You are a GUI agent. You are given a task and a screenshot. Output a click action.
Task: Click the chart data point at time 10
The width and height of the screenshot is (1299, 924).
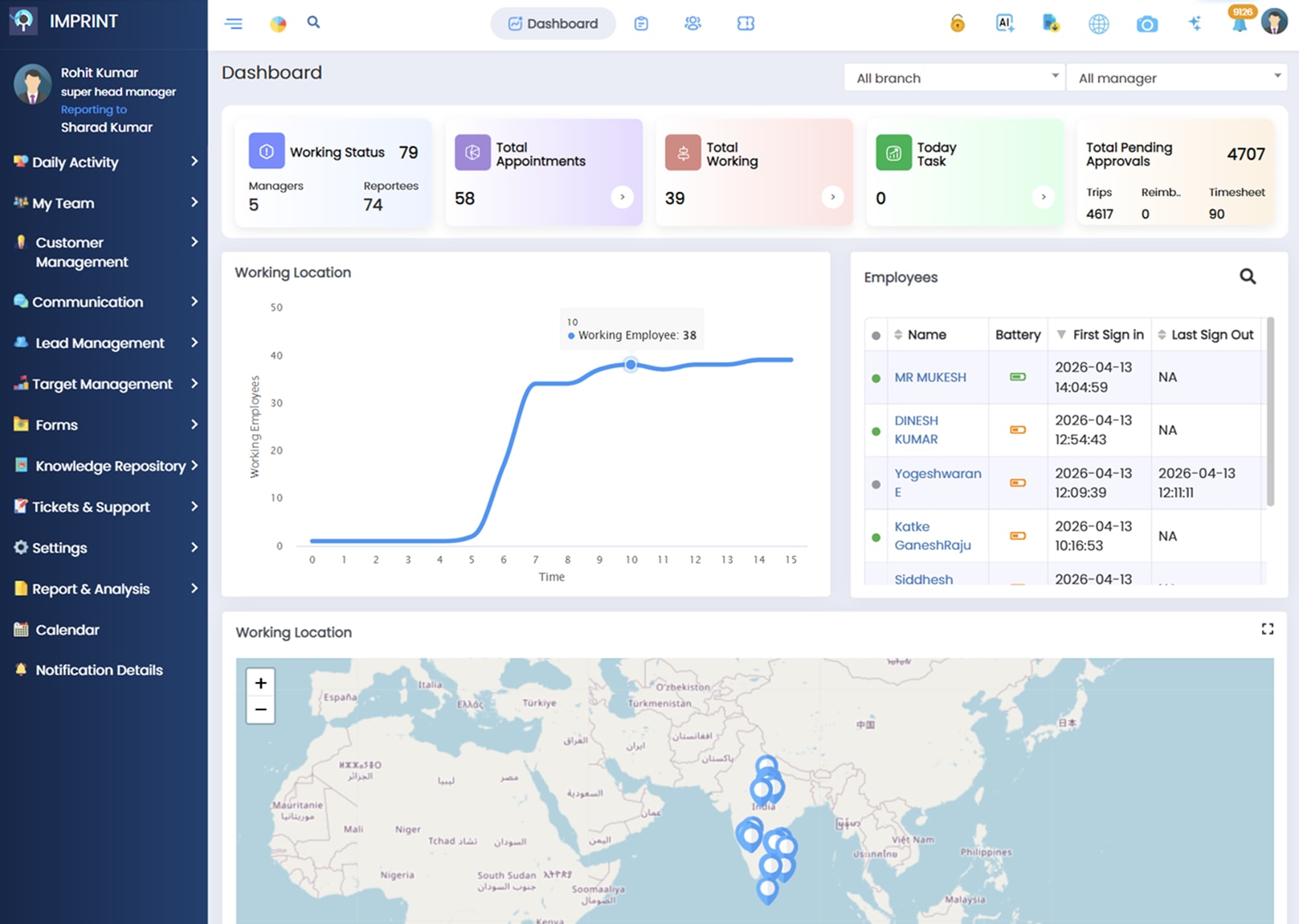[631, 365]
